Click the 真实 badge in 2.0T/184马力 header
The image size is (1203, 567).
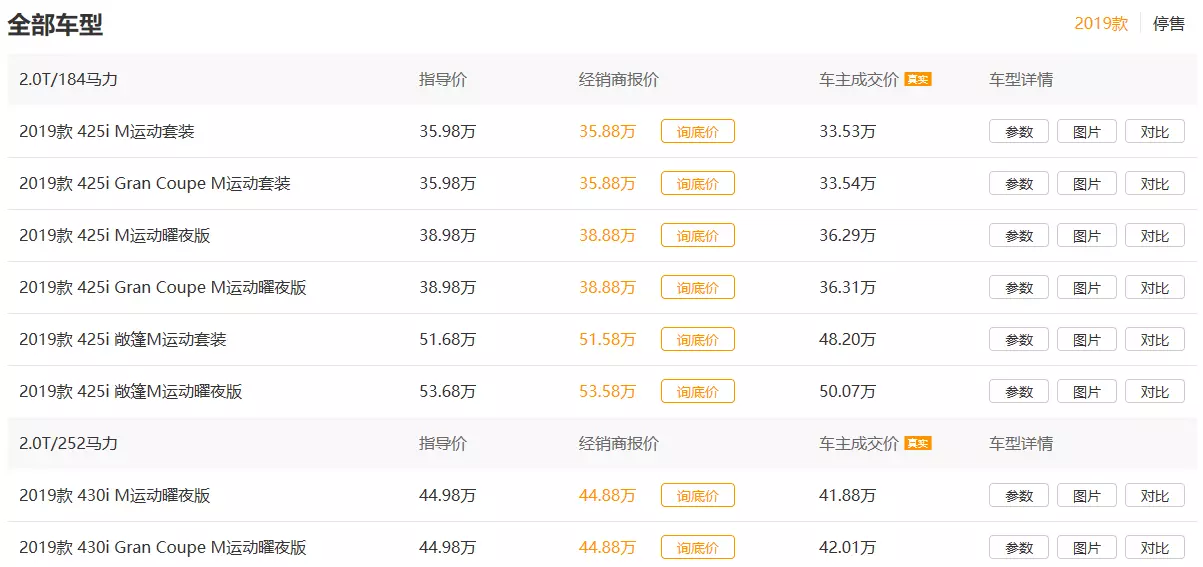point(918,79)
